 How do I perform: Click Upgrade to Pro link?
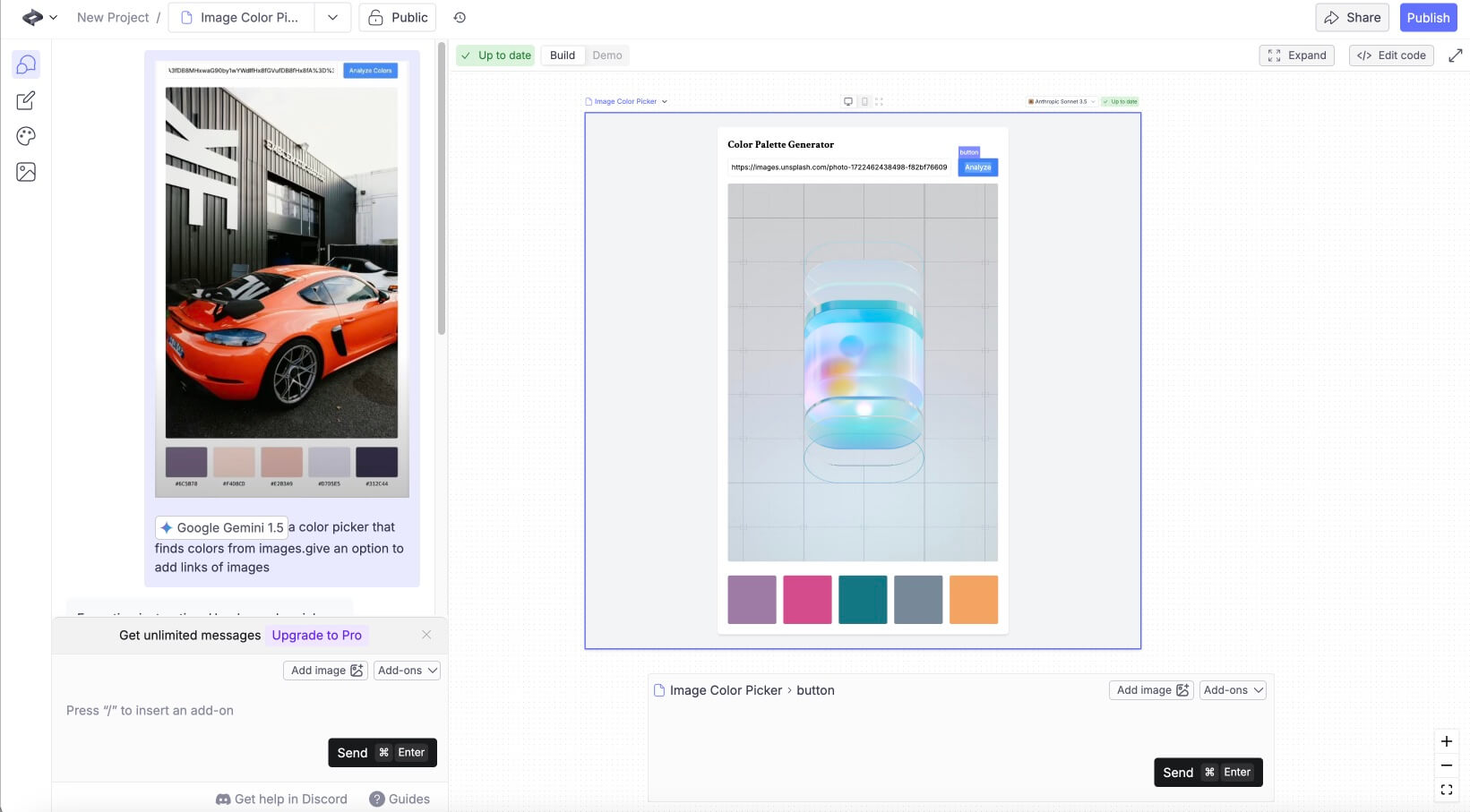click(x=316, y=635)
